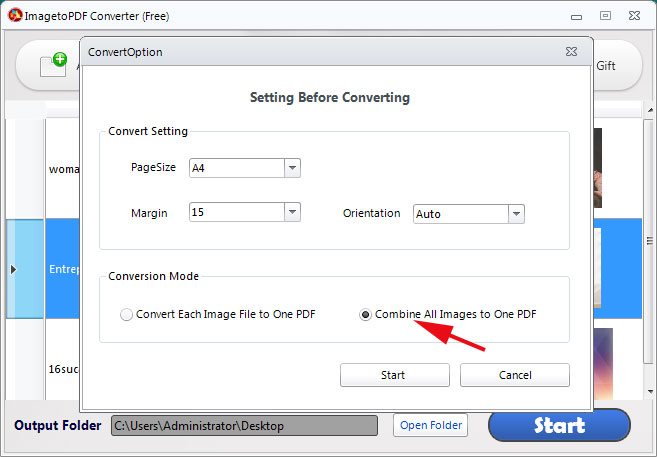
Task: Click the PageSize value A4 field
Action: click(237, 168)
